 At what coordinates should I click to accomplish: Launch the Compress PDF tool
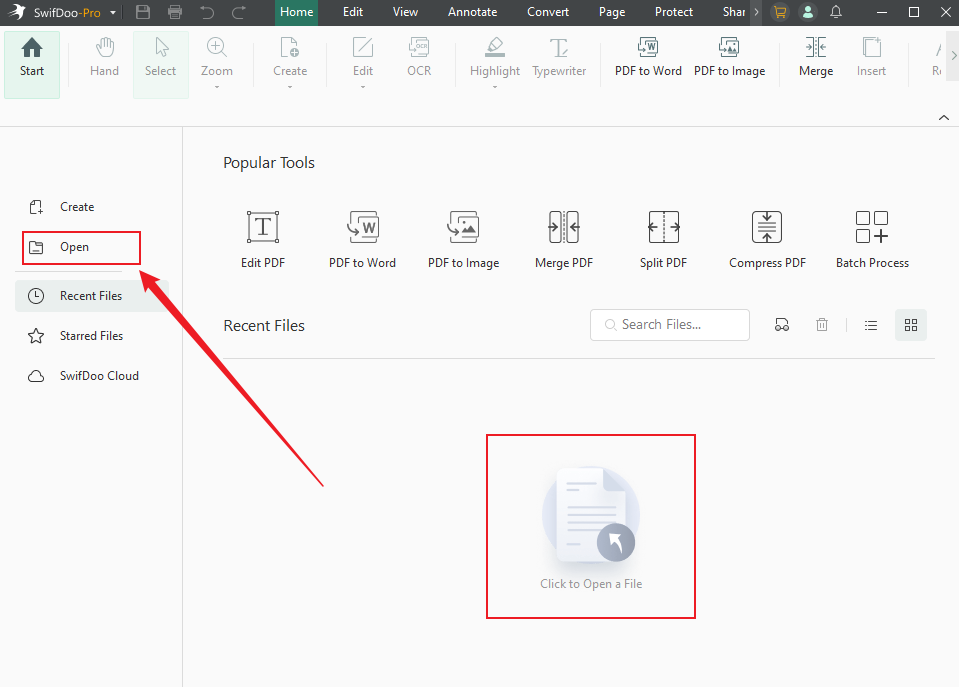(767, 228)
